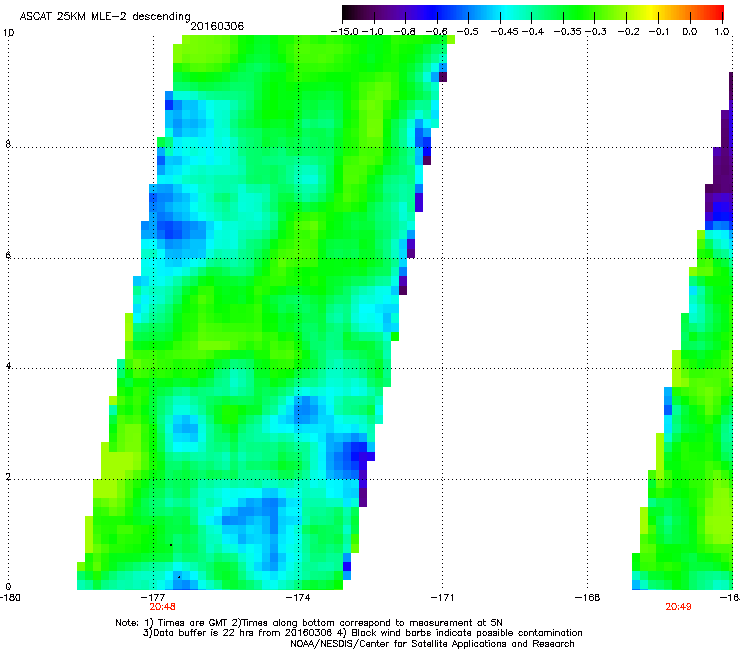Screen dimensions: 740x650
Task: Click the '-0.4' color scale label
Action: tap(533, 31)
